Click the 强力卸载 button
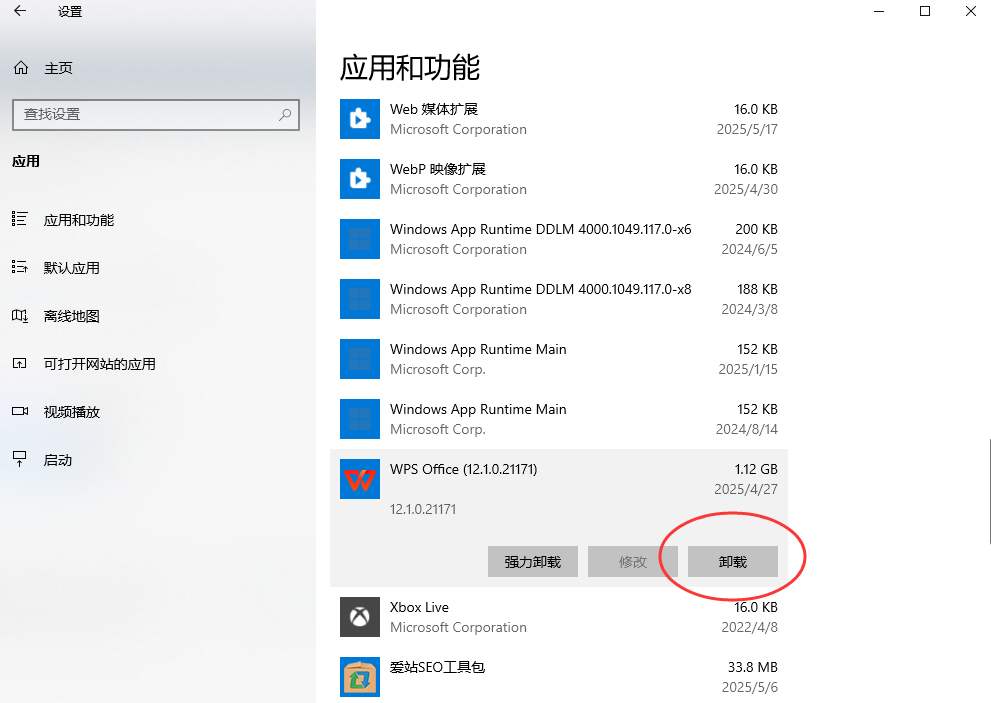 coord(533,561)
